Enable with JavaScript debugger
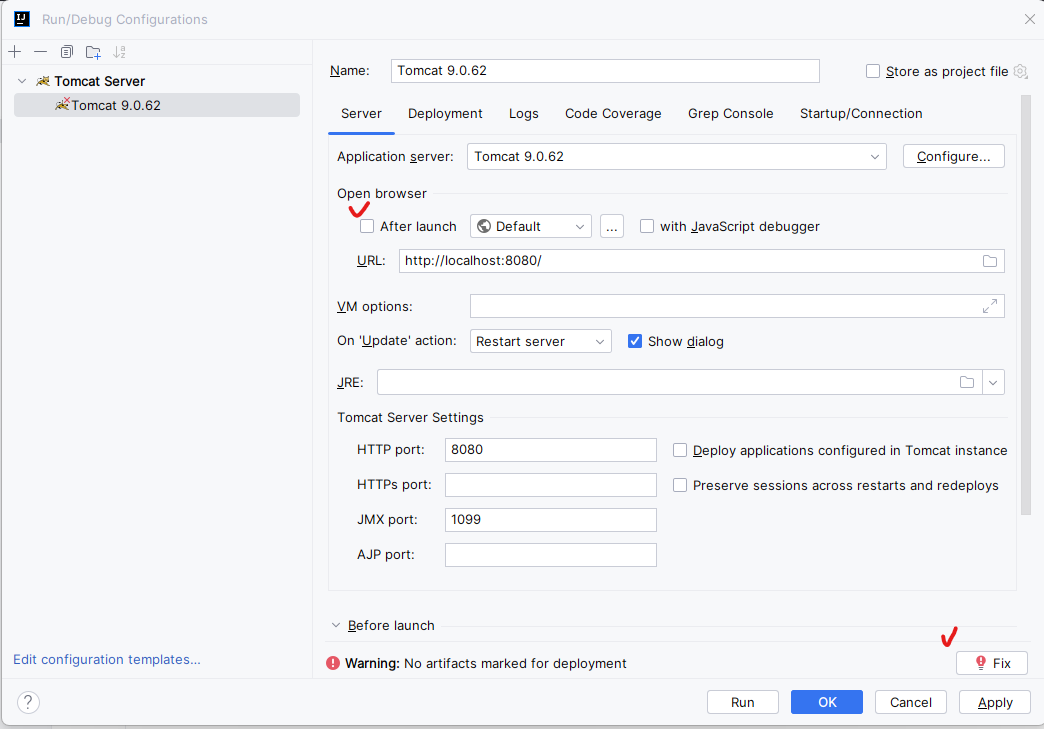1044x729 pixels. 647,226
